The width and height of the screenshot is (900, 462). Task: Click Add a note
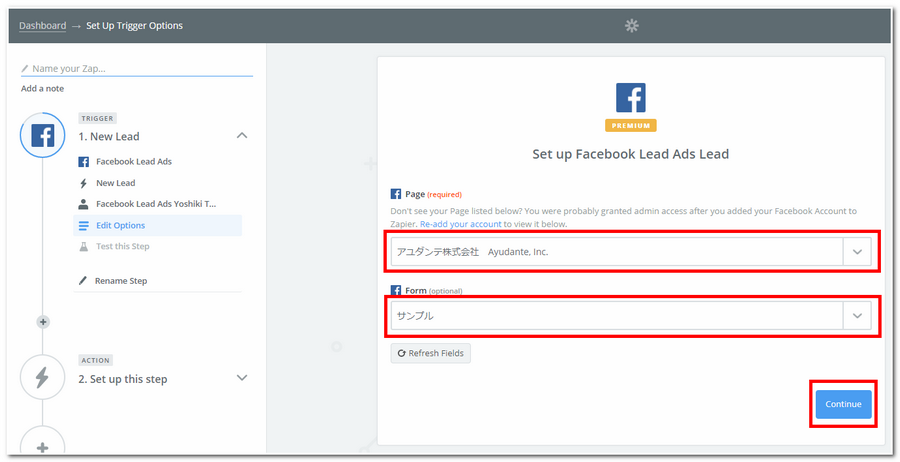42,88
